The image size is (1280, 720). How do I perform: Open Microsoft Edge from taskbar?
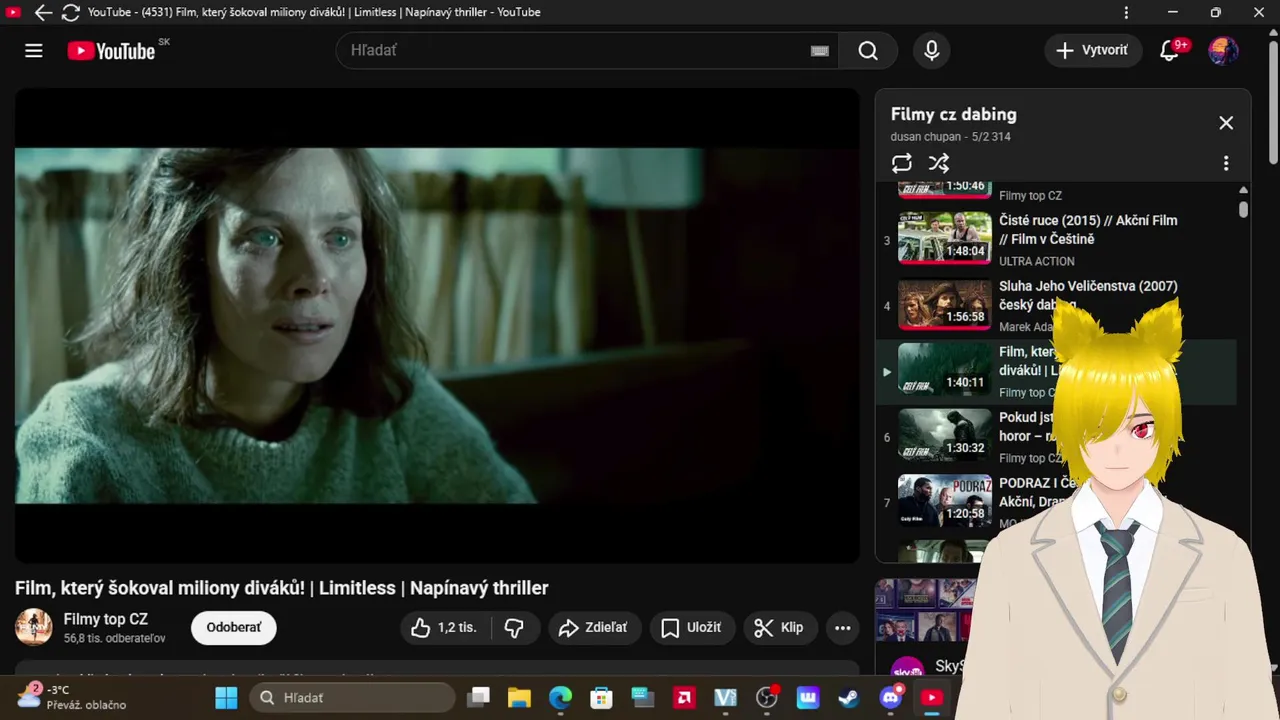[x=560, y=697]
